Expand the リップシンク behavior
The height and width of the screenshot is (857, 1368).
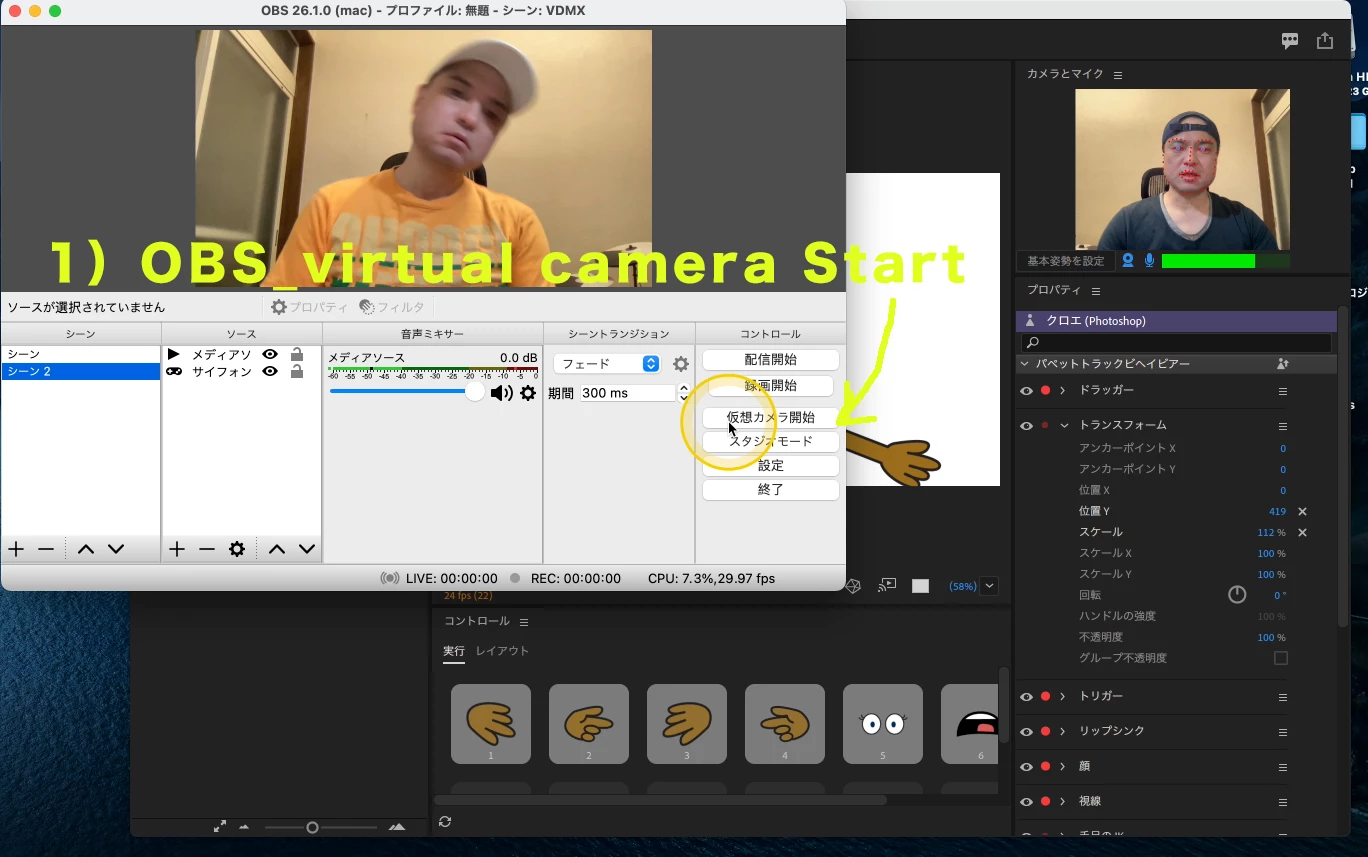1063,731
